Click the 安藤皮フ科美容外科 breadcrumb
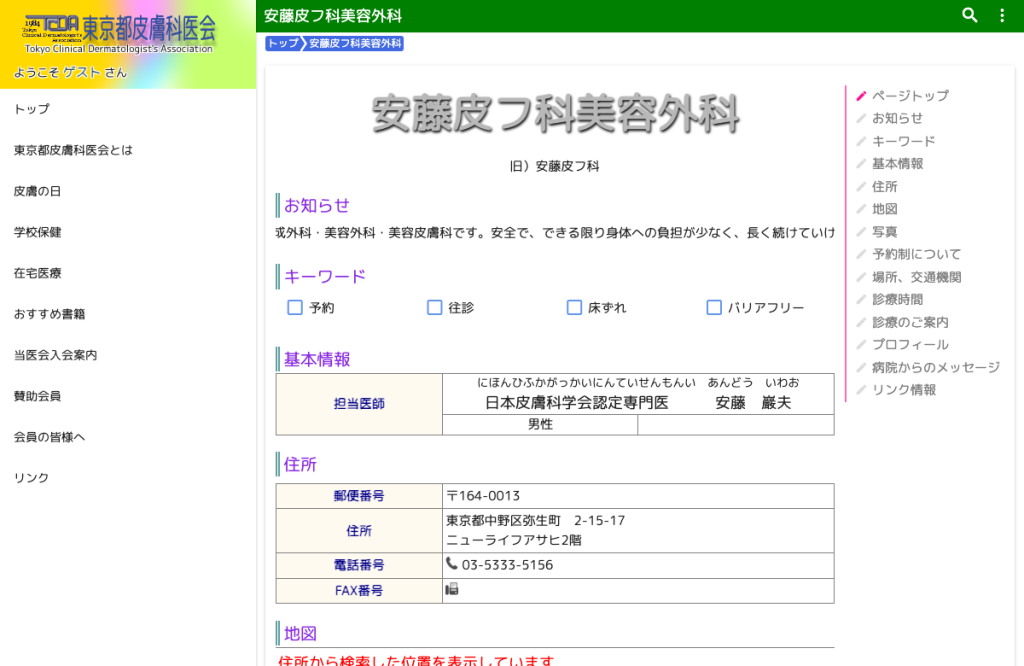 (355, 43)
